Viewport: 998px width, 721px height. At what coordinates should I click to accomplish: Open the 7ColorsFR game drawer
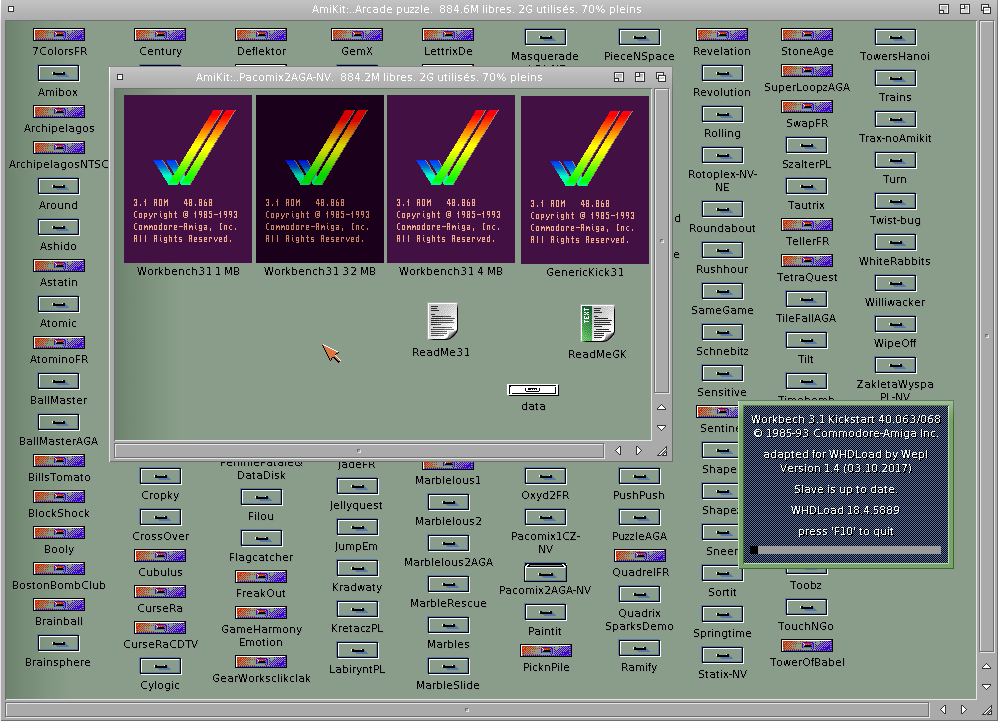point(59,35)
